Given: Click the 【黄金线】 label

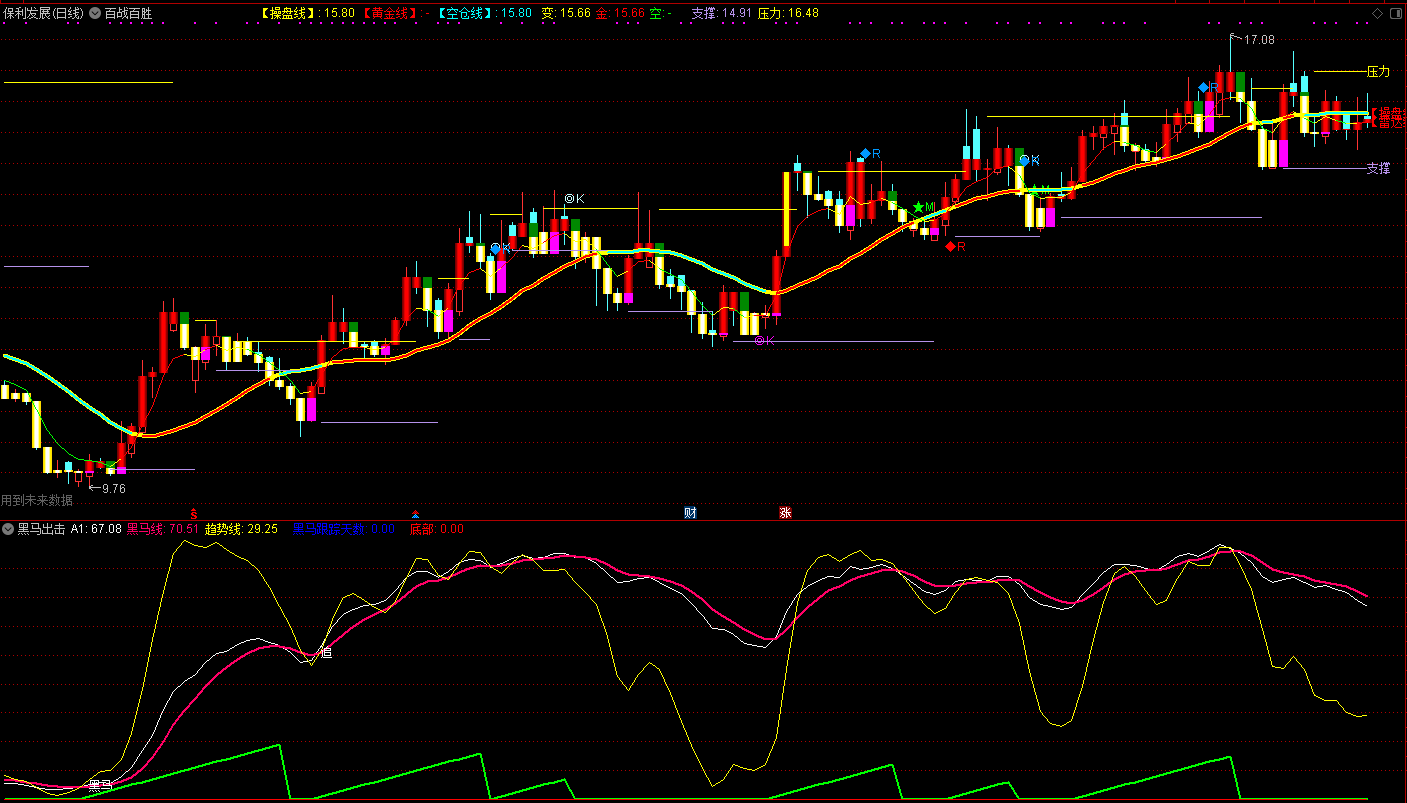Looking at the screenshot, I should point(391,13).
